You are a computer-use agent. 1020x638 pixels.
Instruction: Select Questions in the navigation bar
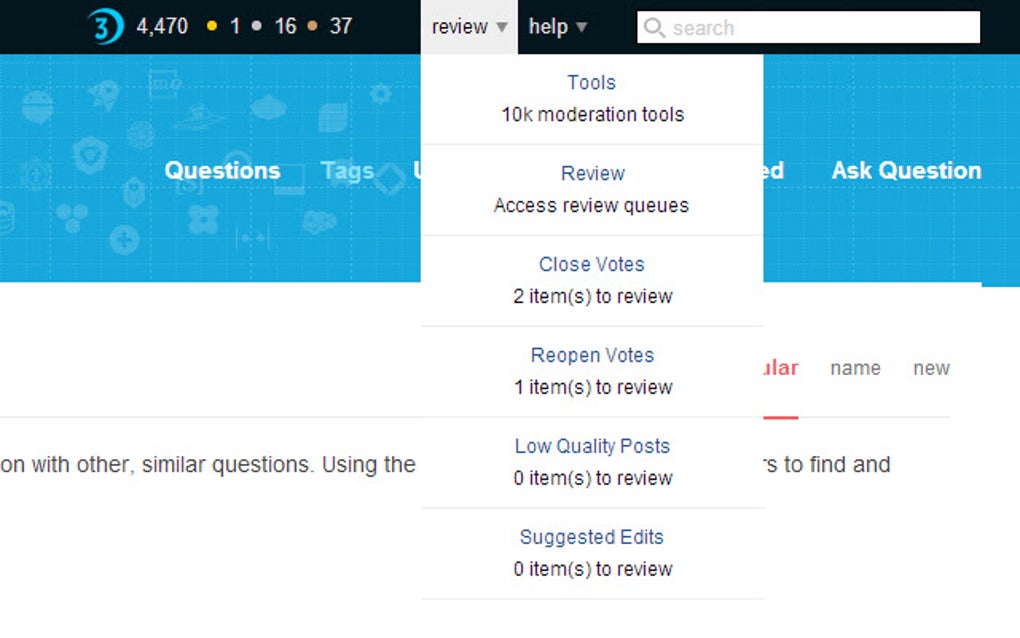(x=221, y=170)
